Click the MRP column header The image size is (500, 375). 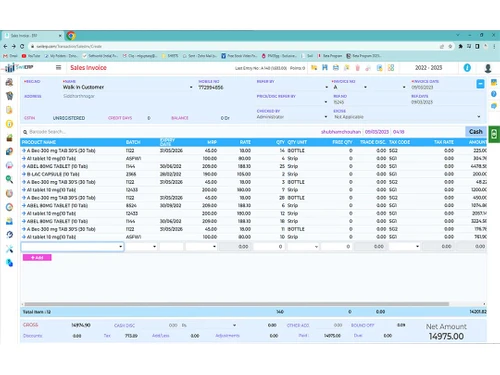click(x=212, y=142)
